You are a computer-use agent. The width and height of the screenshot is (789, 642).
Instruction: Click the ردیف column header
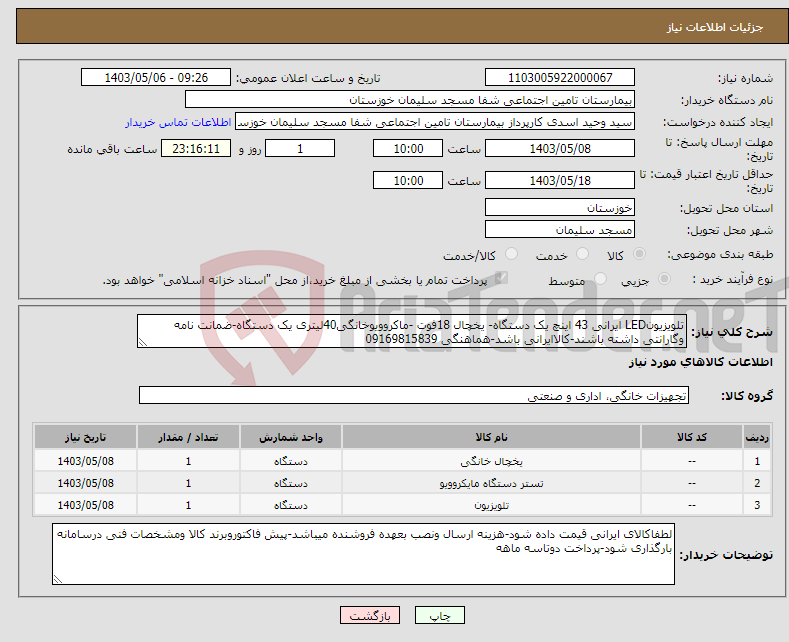757,437
